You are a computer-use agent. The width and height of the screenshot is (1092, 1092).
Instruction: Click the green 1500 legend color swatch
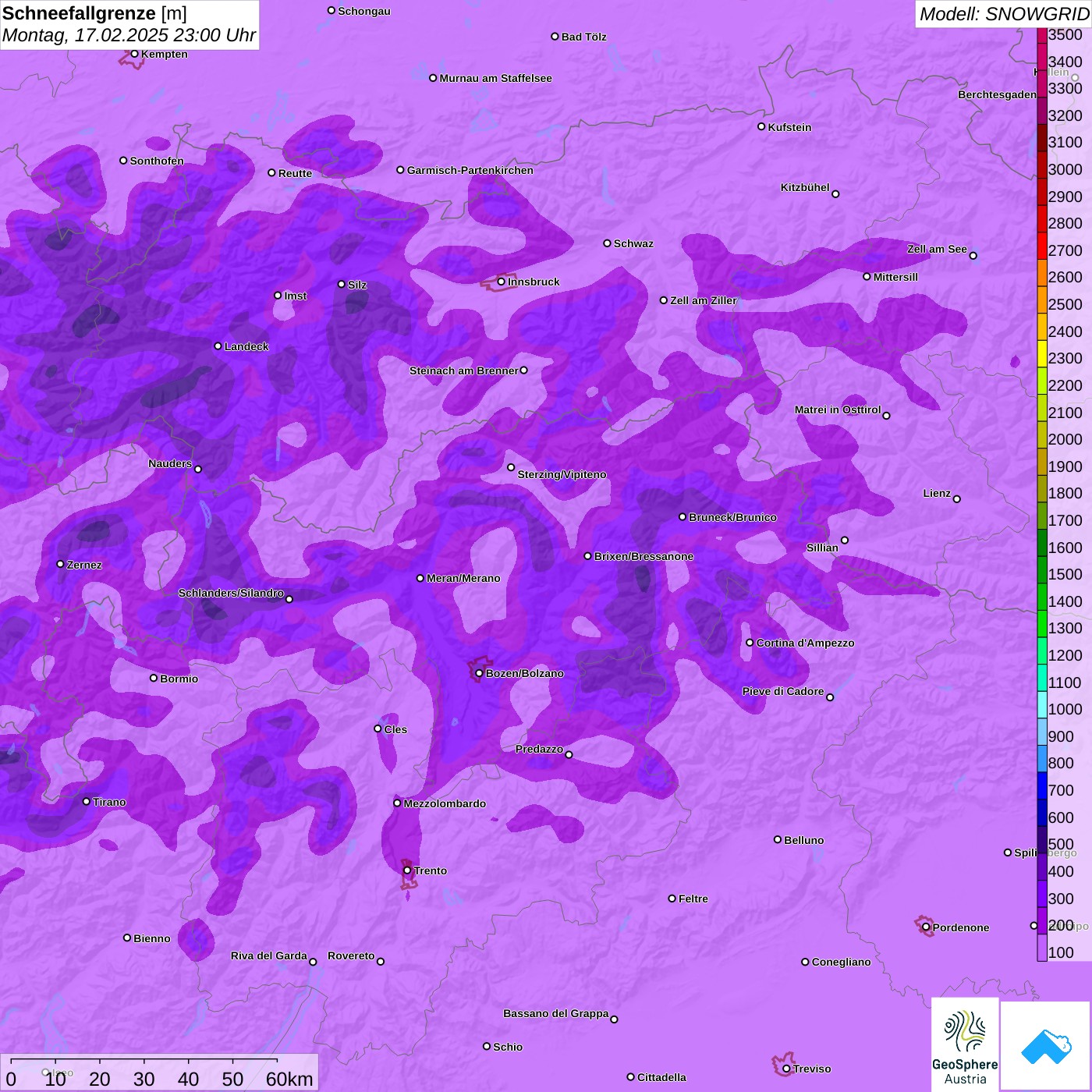coord(1042,569)
